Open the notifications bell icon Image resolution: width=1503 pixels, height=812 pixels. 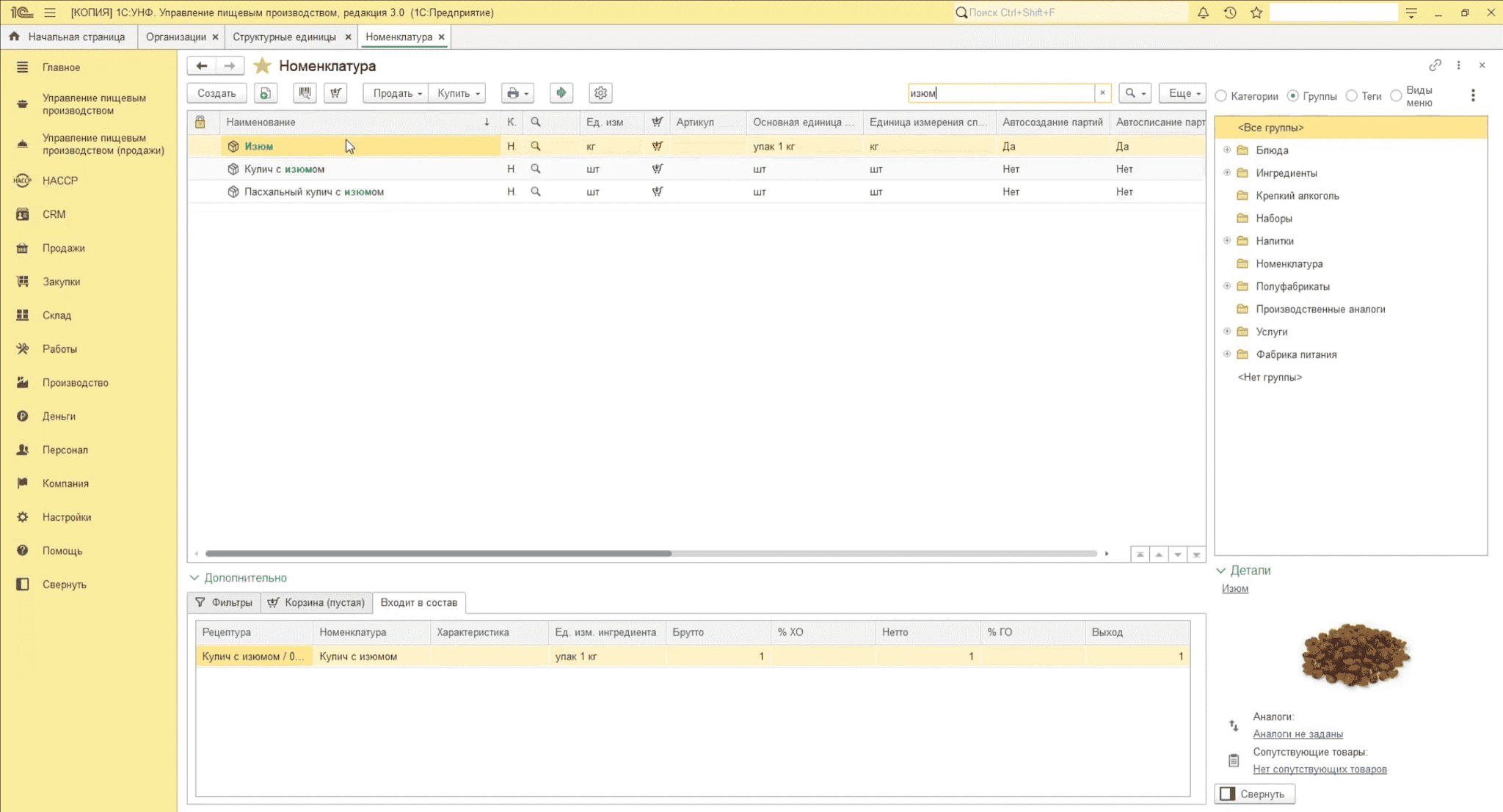tap(1203, 12)
